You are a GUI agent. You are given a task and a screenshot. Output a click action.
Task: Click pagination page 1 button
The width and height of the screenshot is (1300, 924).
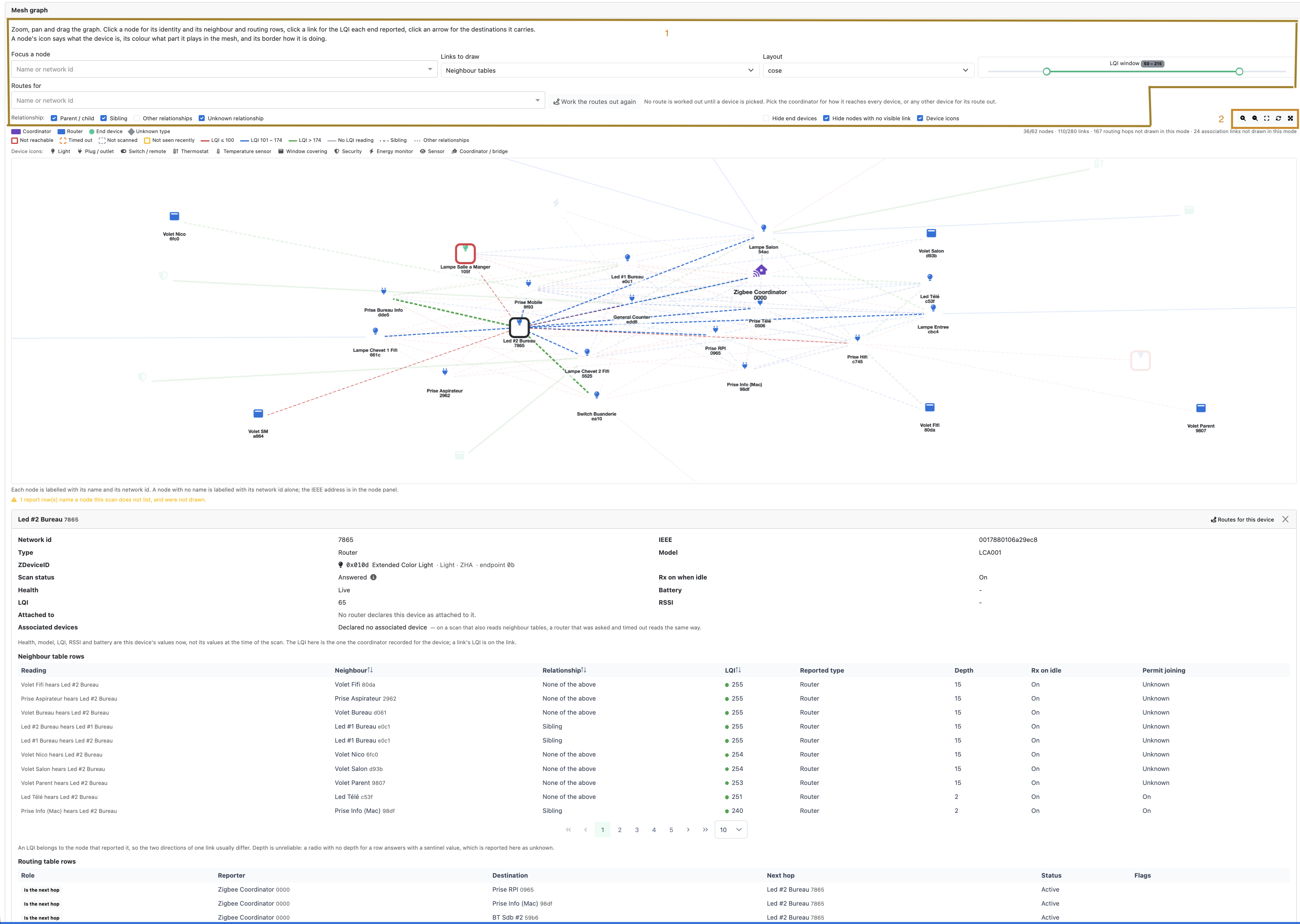[x=602, y=830]
